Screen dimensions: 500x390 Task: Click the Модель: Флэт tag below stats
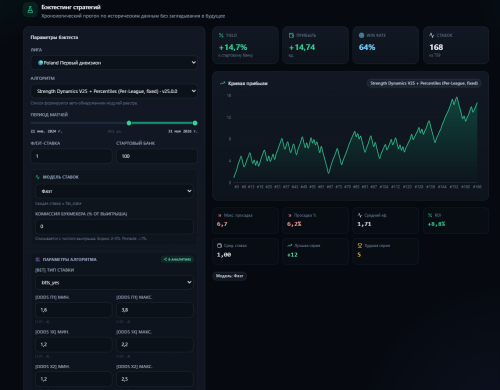229,276
